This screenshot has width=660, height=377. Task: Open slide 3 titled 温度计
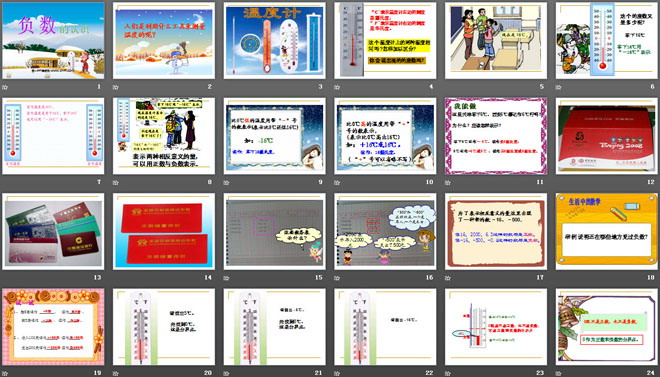point(274,40)
